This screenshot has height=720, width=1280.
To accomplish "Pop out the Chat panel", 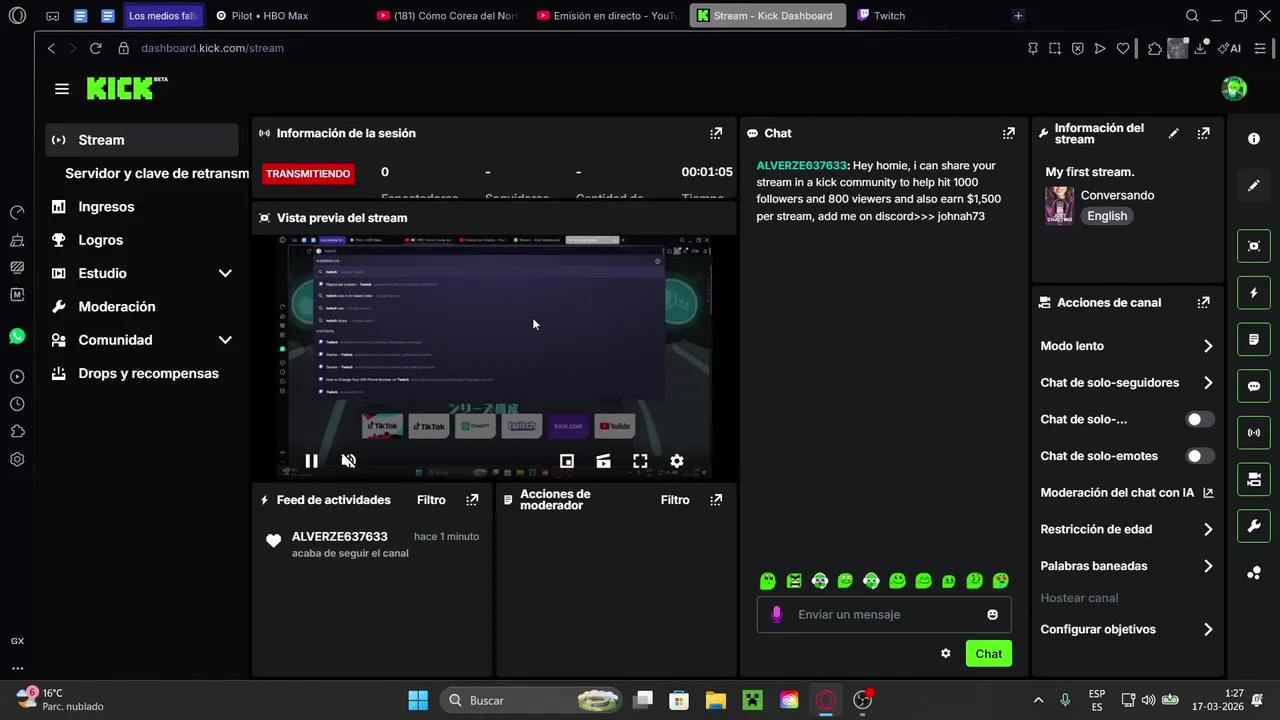I will pos(1009,133).
